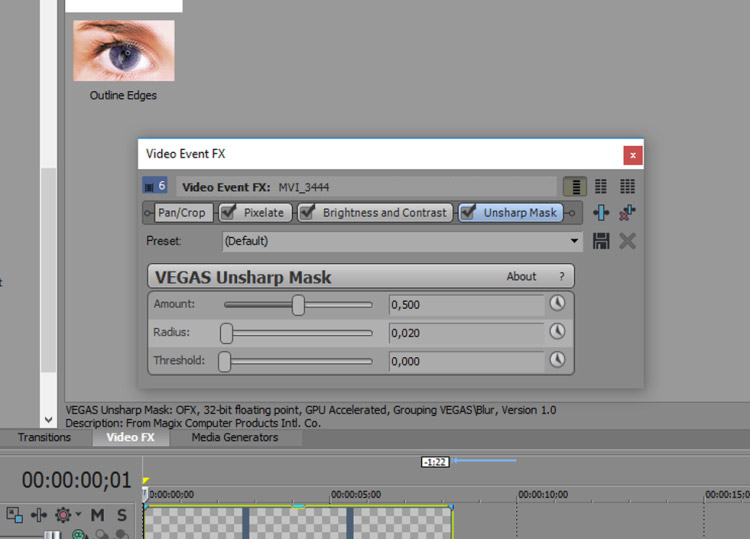Click the Amount slider handle

tap(298, 305)
